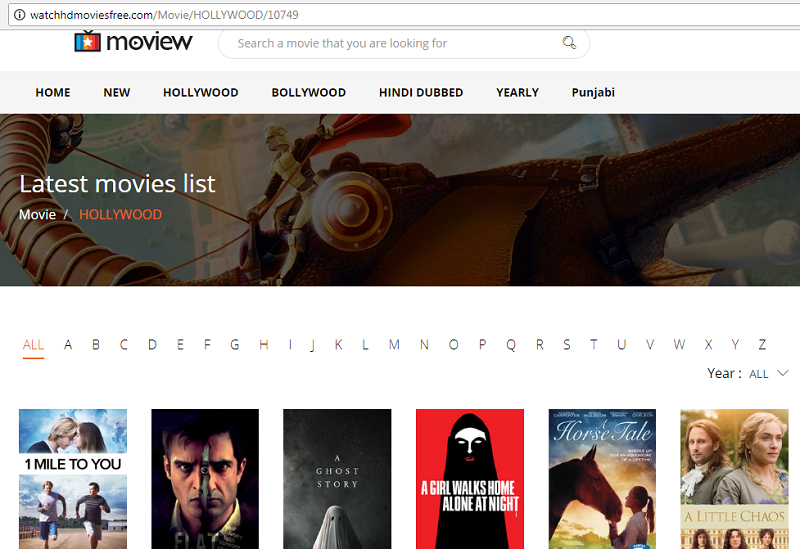800x549 pixels.
Task: Filter movies by letter N
Action: (x=424, y=345)
